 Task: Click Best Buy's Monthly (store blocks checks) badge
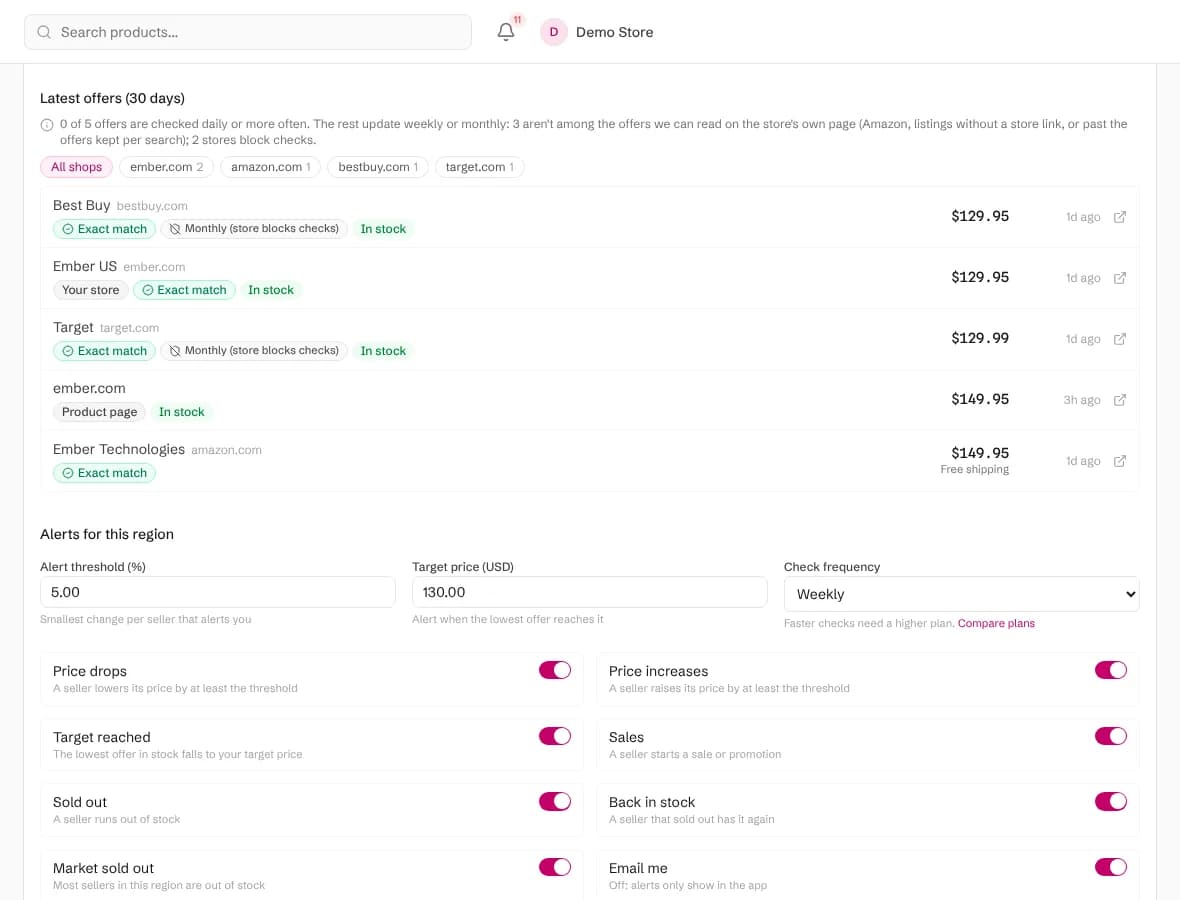254,229
